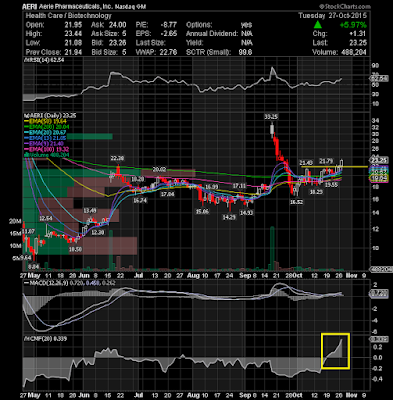Click the Bid value 23.26
Screen dimensions: 393x400
pyautogui.click(x=118, y=43)
